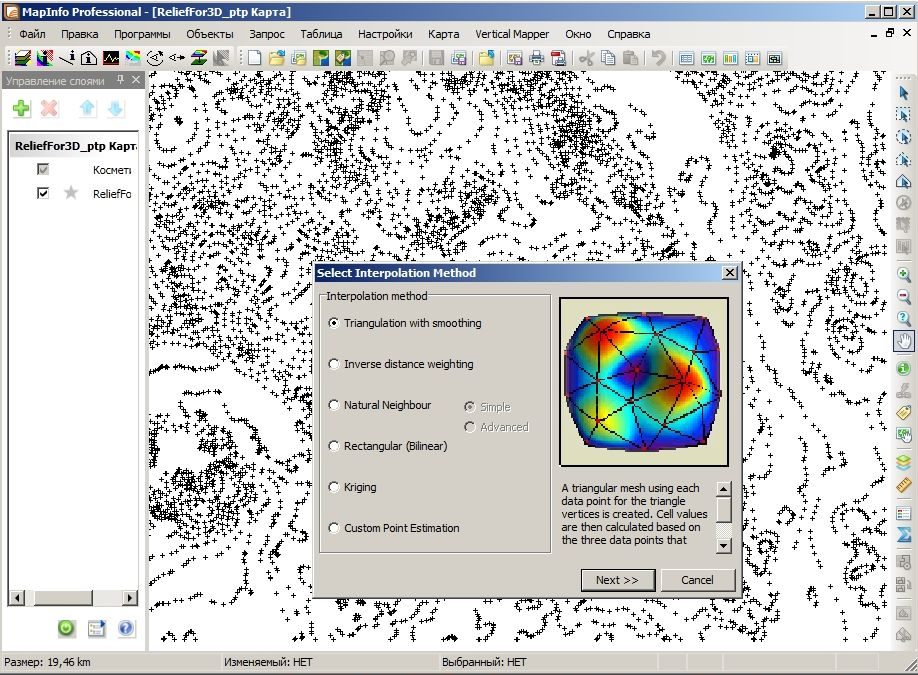Click the red X Remove Layer icon

(x=50, y=108)
